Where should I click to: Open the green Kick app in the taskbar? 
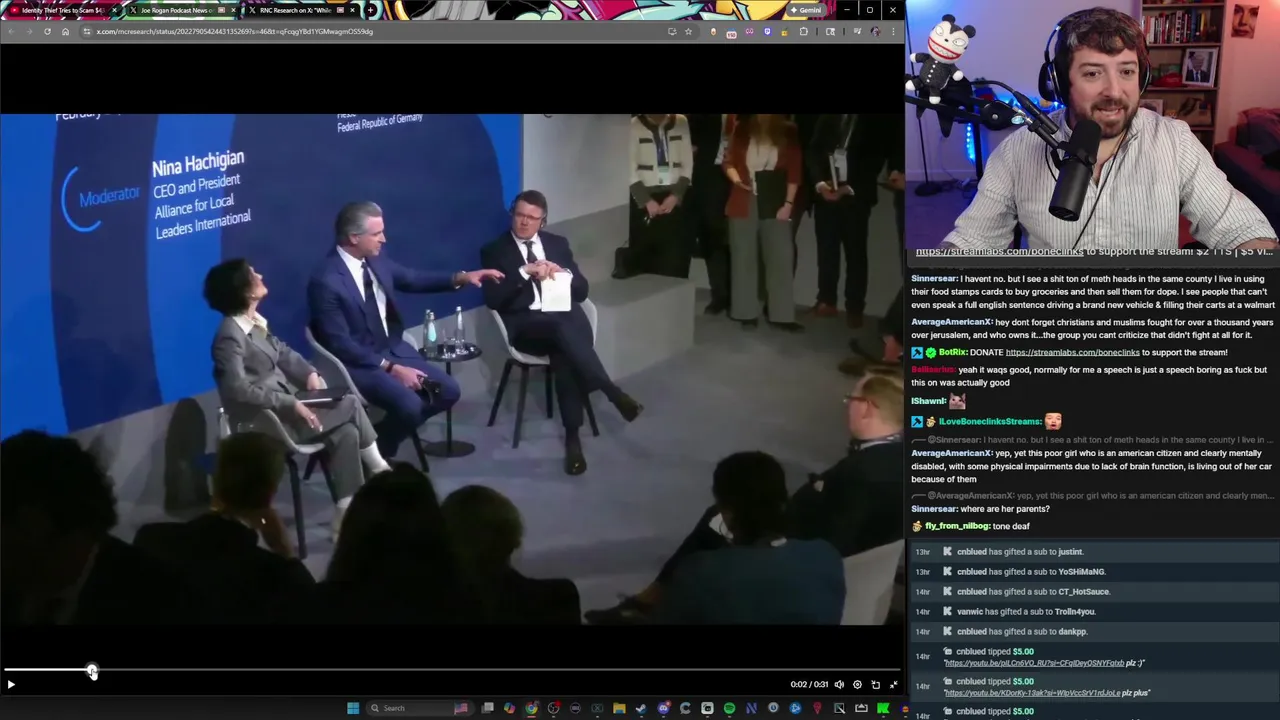pyautogui.click(x=883, y=708)
